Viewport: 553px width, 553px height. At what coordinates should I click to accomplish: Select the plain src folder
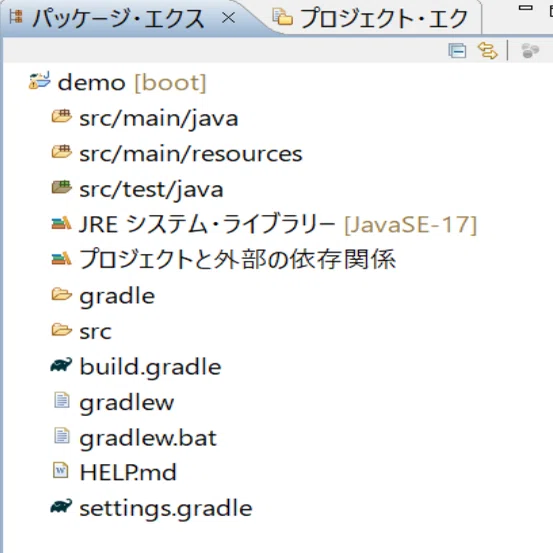(96, 332)
